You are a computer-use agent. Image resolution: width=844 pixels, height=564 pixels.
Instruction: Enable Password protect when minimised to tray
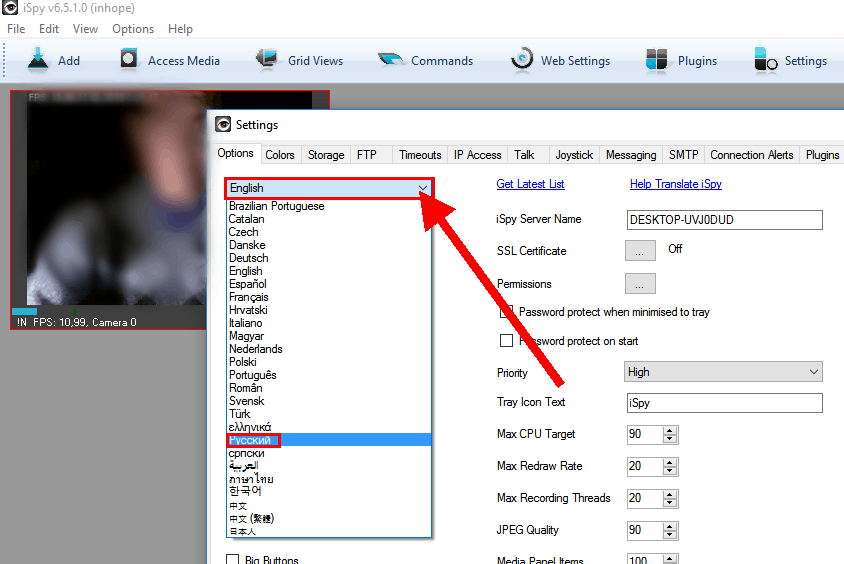(507, 312)
